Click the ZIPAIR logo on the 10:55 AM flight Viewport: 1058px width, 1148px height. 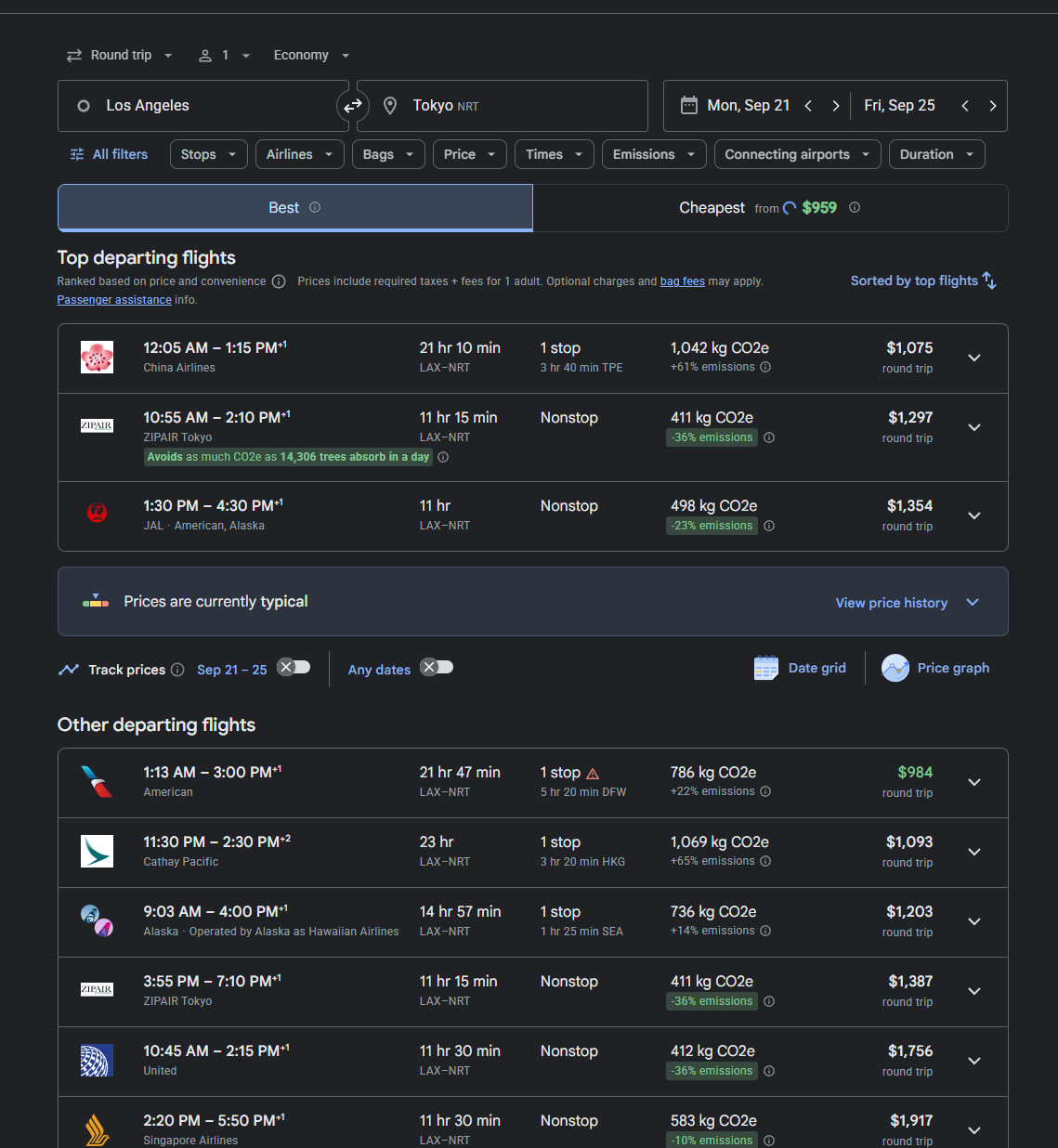97,426
